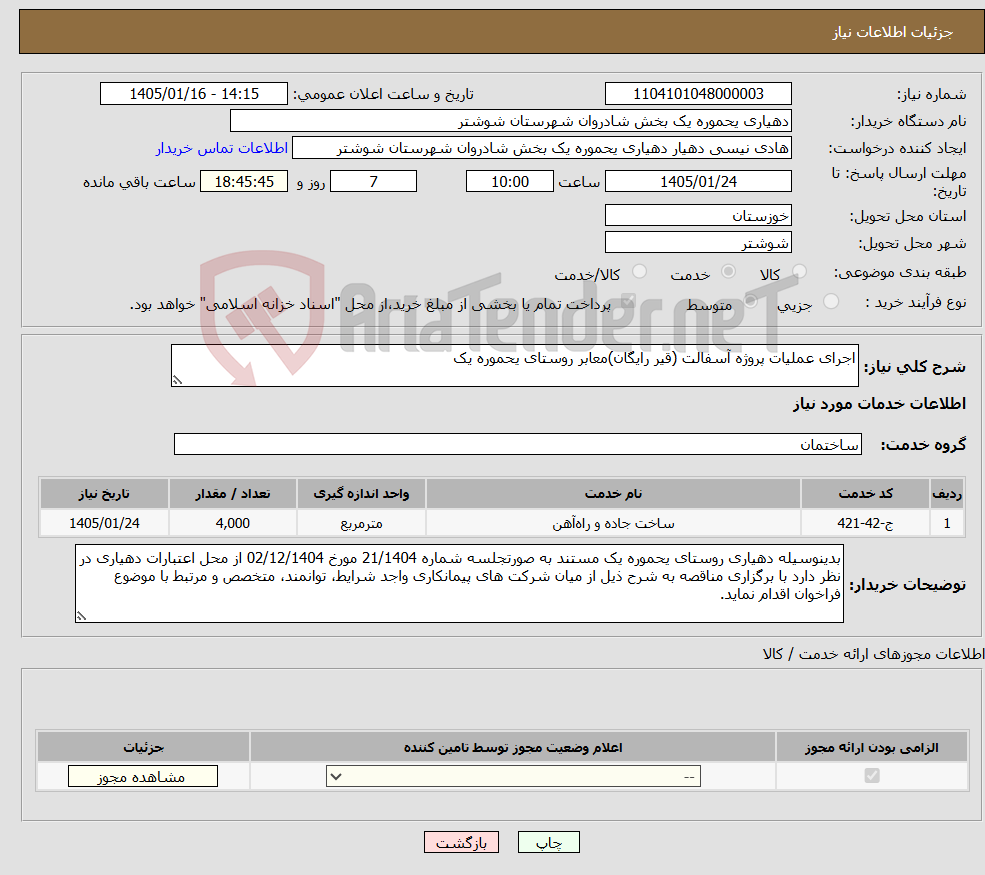Click the ردیف column header
985x875 pixels.
[947, 494]
